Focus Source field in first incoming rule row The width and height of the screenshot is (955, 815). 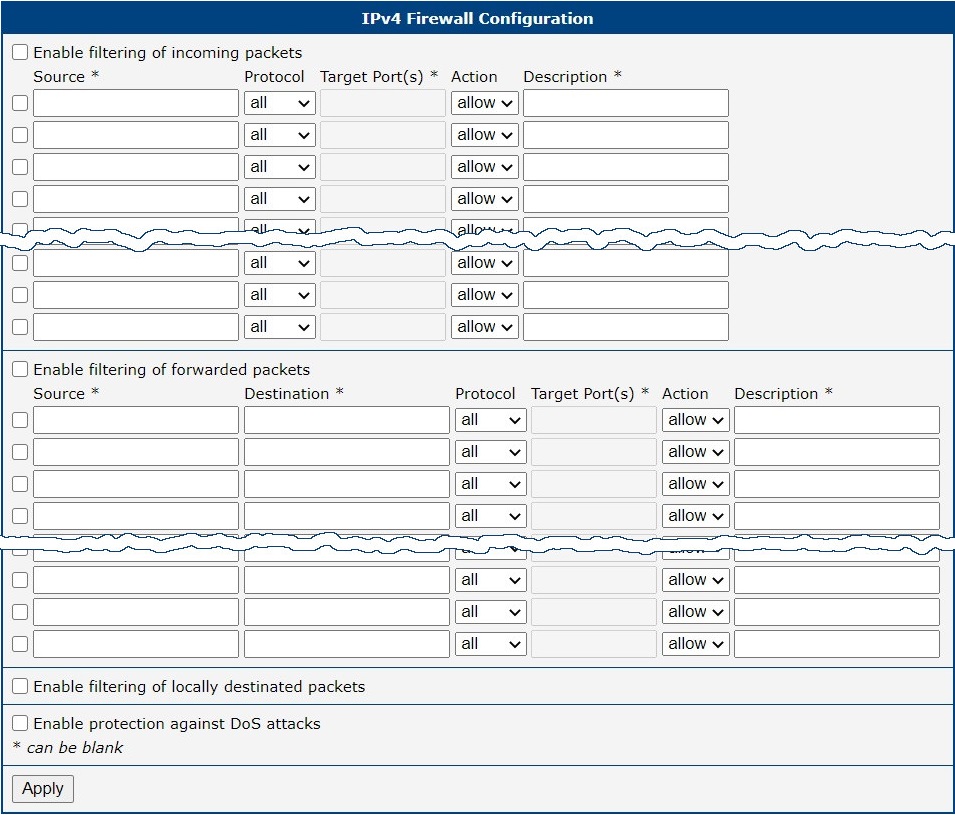click(x=136, y=103)
